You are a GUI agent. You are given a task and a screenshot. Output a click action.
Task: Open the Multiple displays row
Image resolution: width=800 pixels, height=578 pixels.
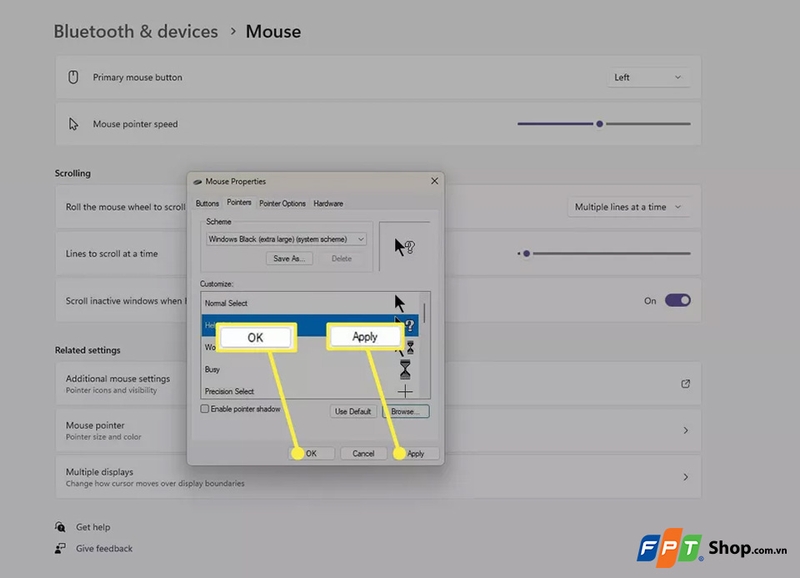point(378,477)
